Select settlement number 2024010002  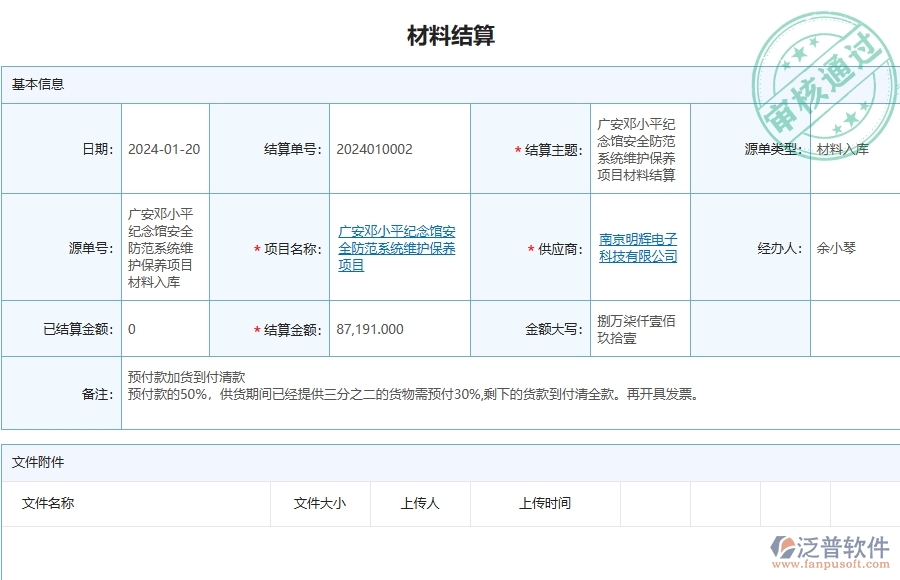(372, 147)
